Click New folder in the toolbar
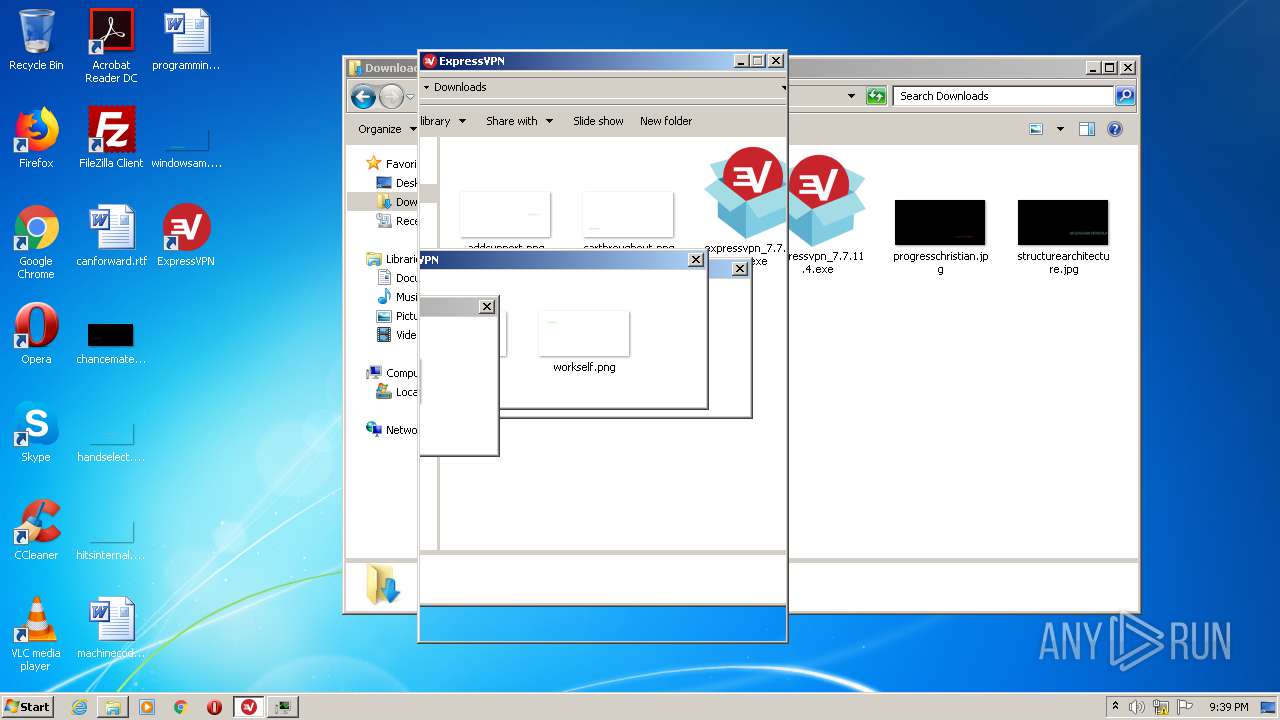The image size is (1280, 720). (x=666, y=121)
